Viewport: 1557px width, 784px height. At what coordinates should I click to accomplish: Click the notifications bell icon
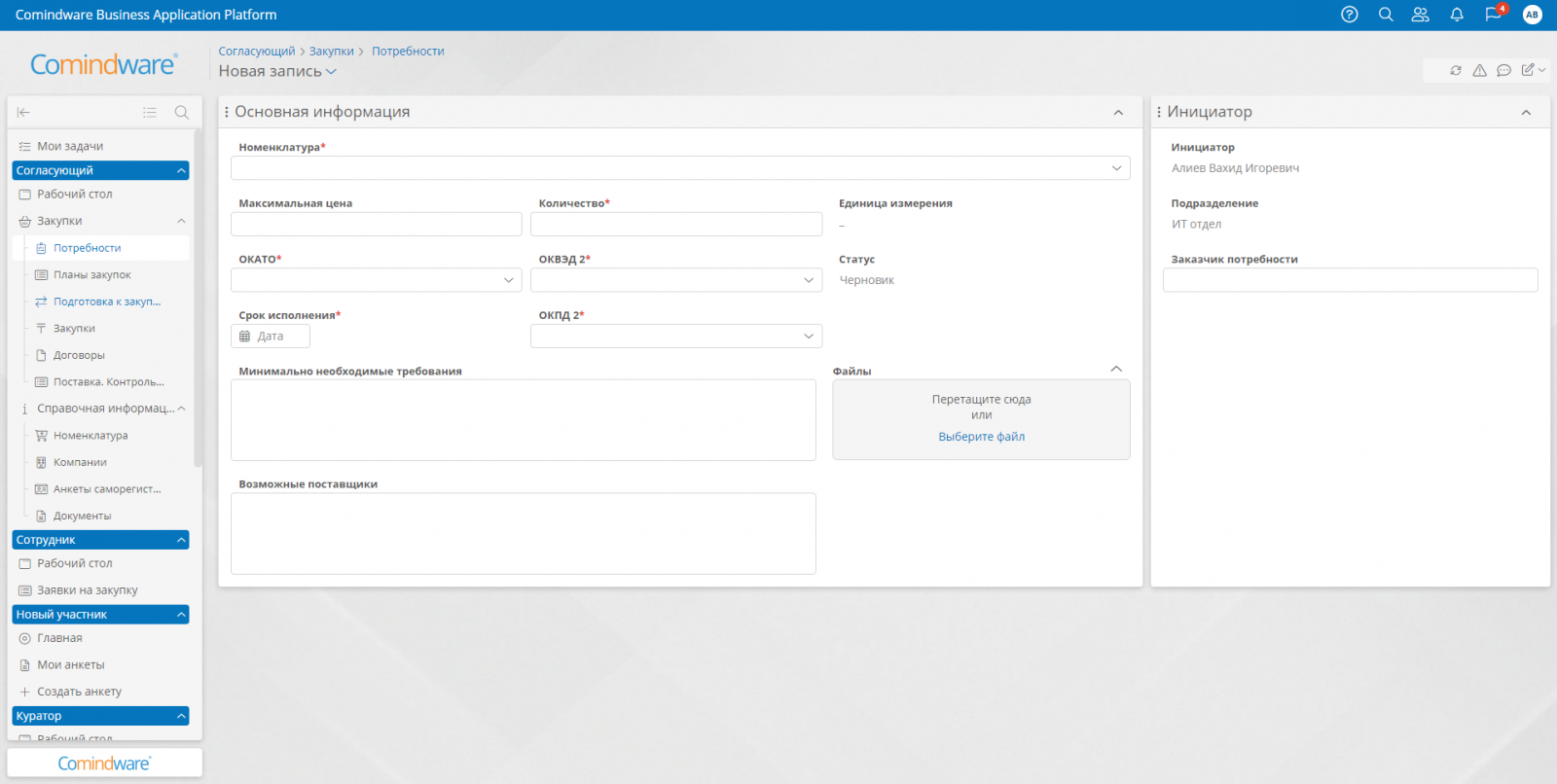pos(1457,15)
